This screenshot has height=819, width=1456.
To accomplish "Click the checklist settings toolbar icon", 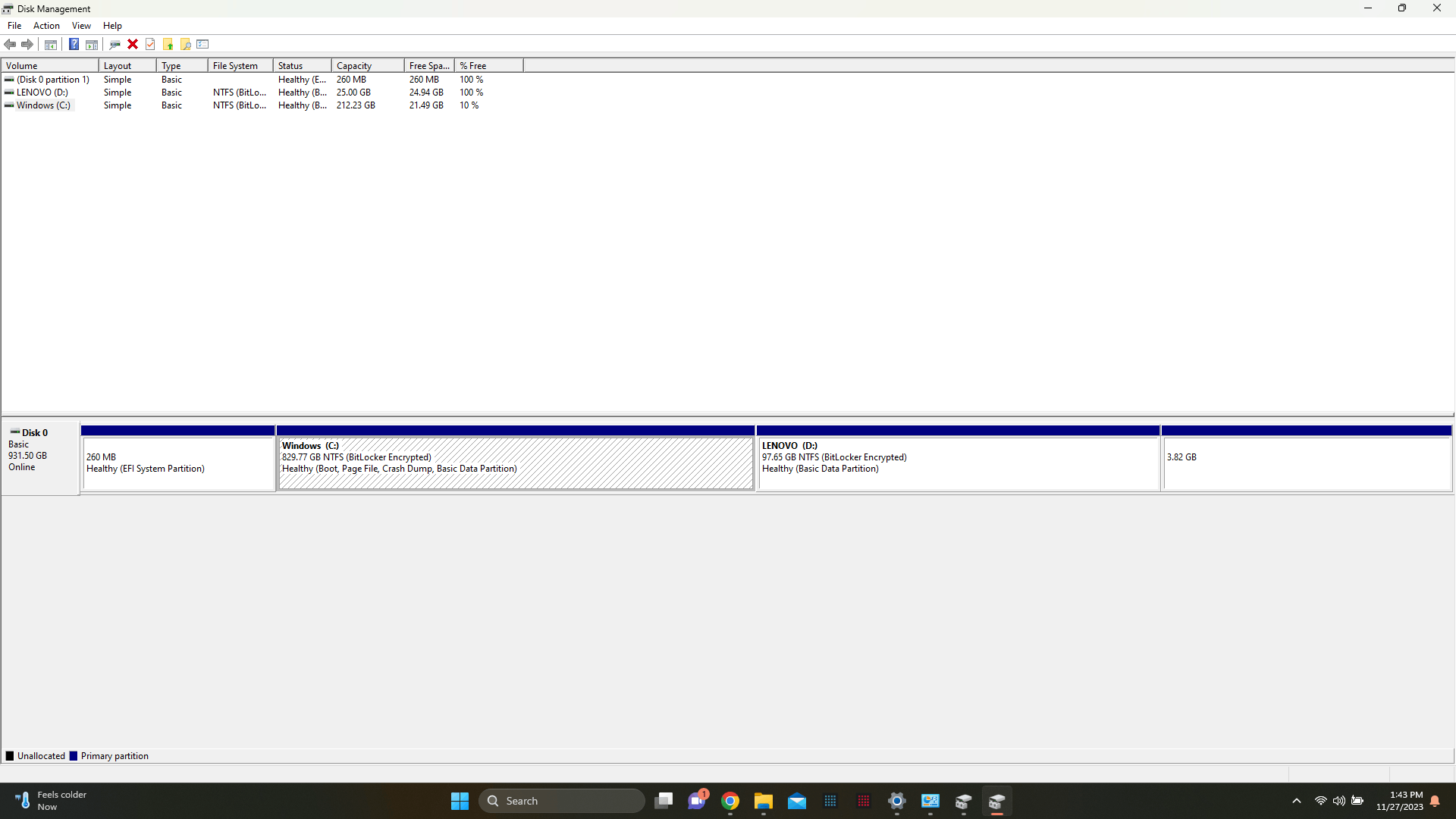I will [x=202, y=44].
